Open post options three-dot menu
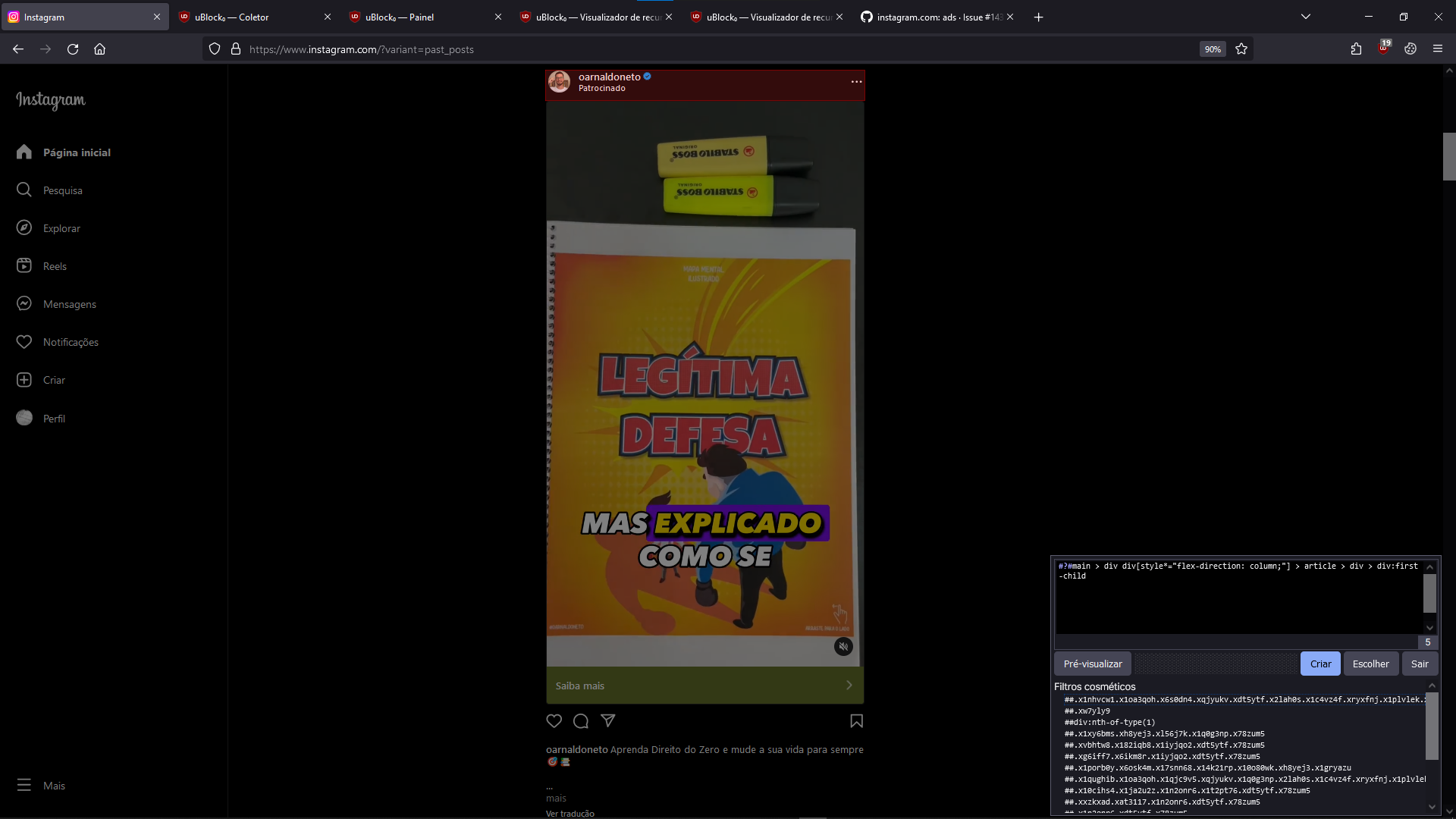The width and height of the screenshot is (1456, 819). click(856, 82)
